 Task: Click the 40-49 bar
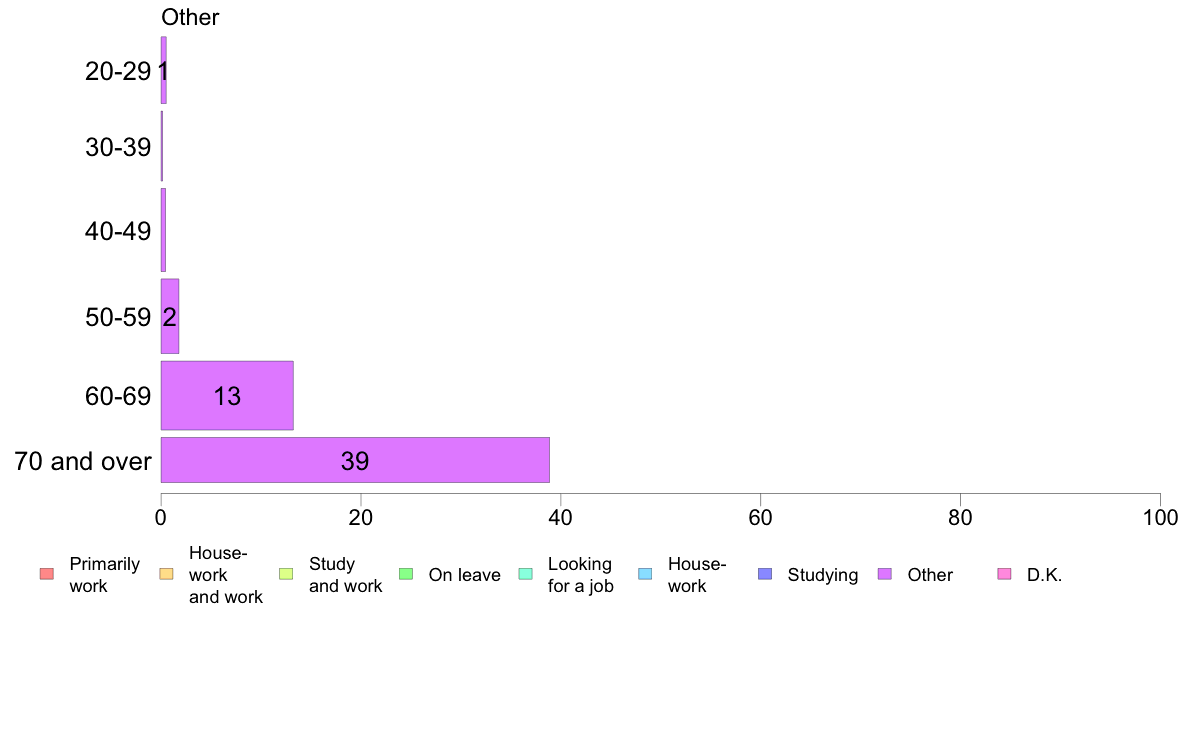pos(163,230)
